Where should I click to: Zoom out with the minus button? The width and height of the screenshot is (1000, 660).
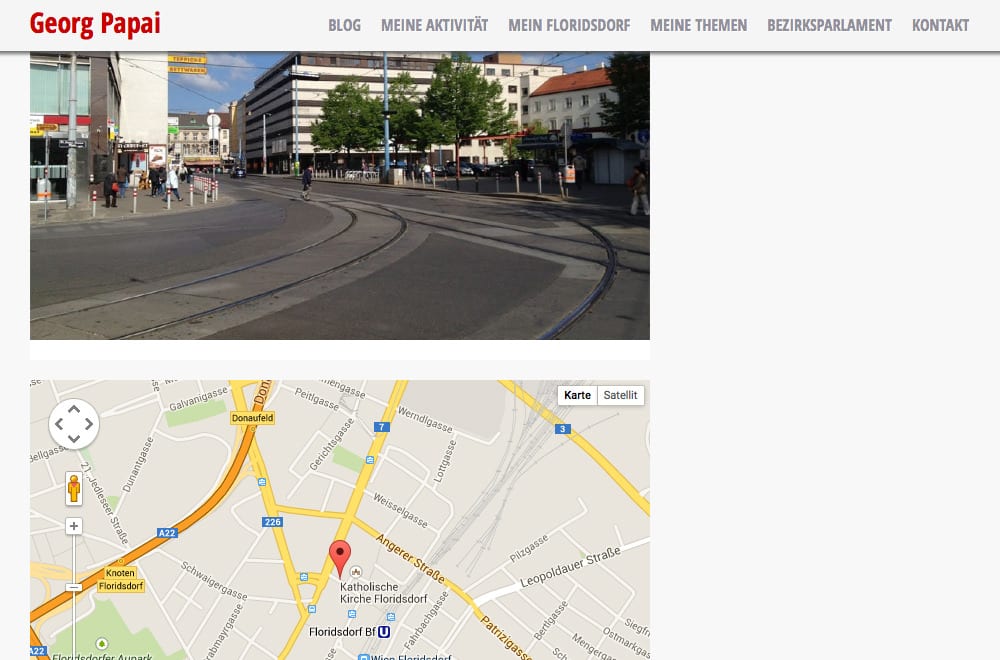point(74,587)
